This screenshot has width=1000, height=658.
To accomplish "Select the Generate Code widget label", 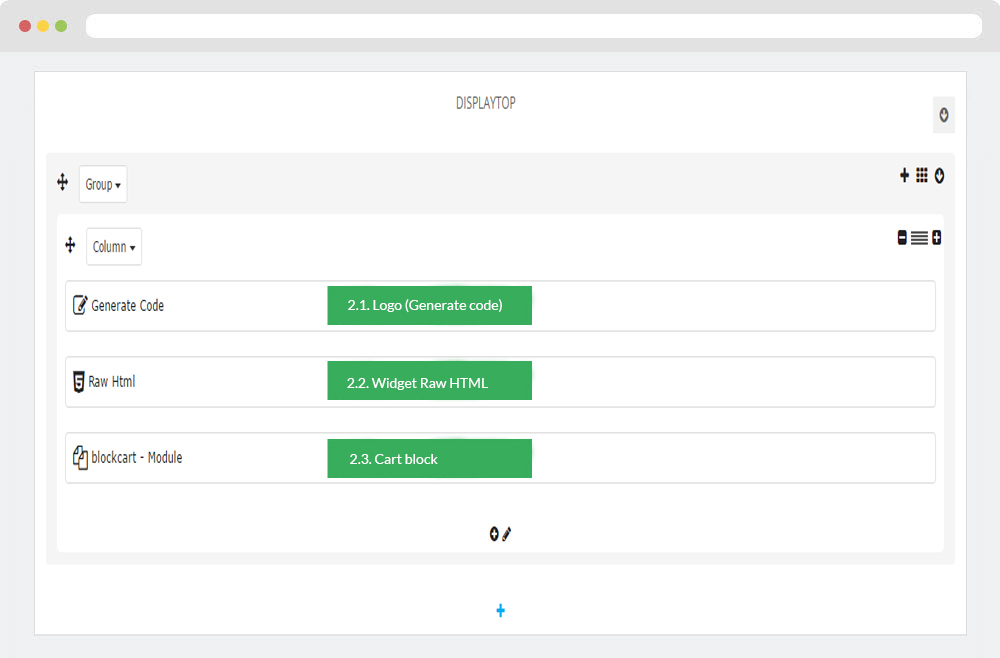I will (x=128, y=305).
